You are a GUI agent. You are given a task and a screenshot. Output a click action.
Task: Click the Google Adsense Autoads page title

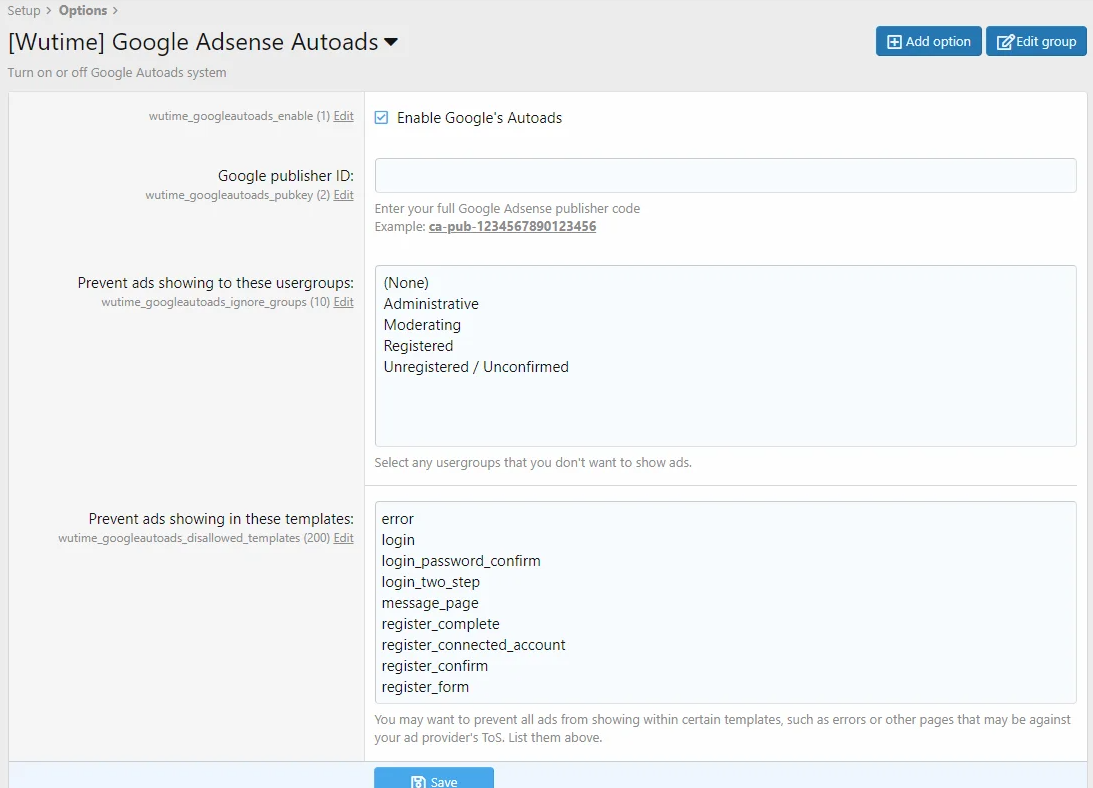[x=193, y=41]
